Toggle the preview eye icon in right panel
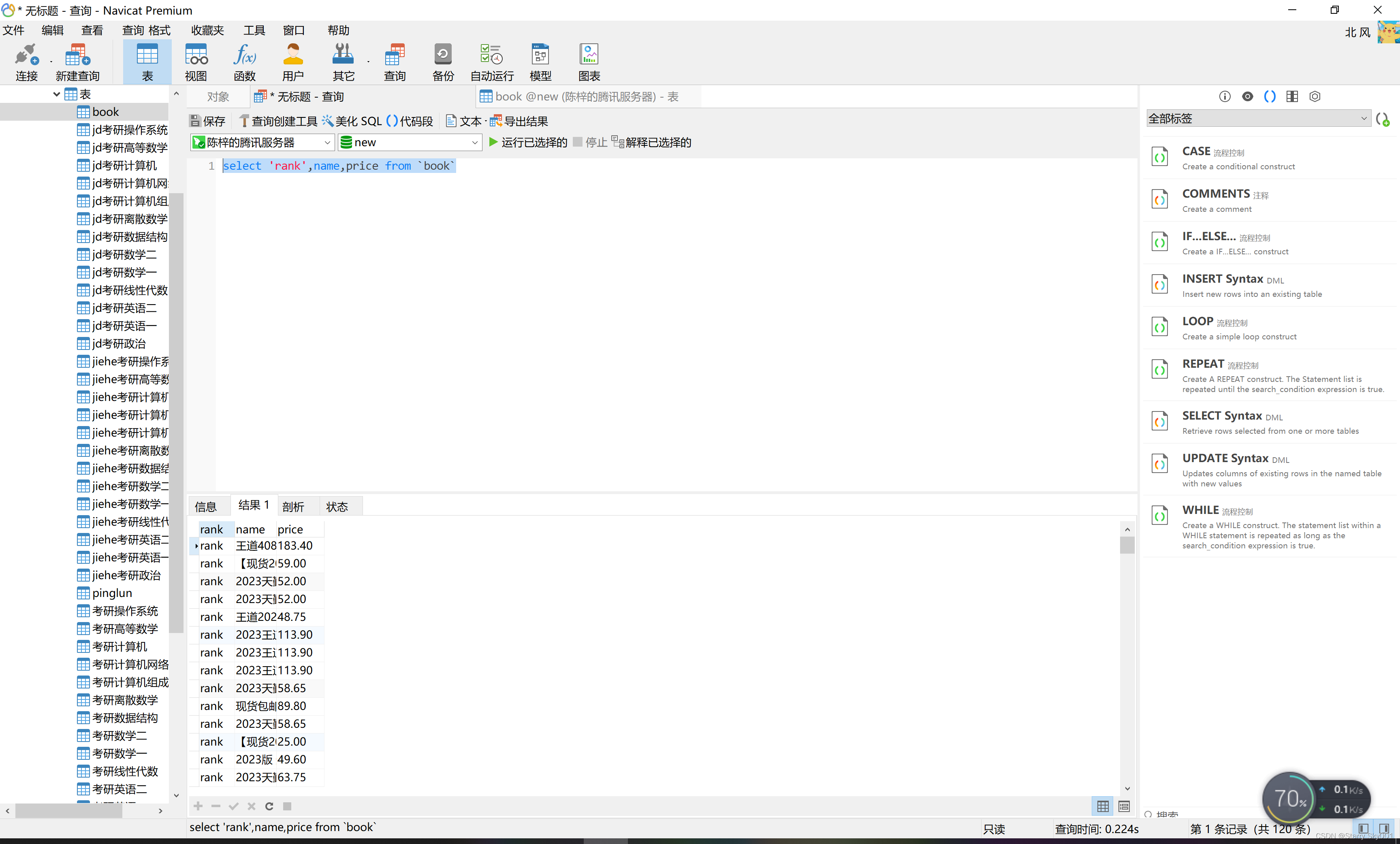This screenshot has height=844, width=1400. (1247, 96)
